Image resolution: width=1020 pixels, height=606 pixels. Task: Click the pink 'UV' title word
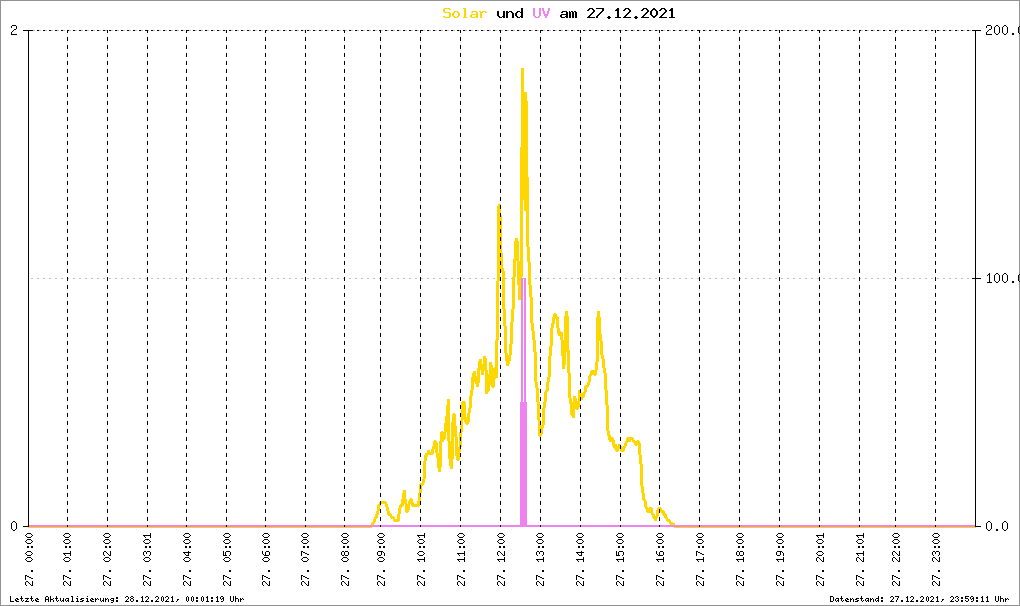point(541,13)
